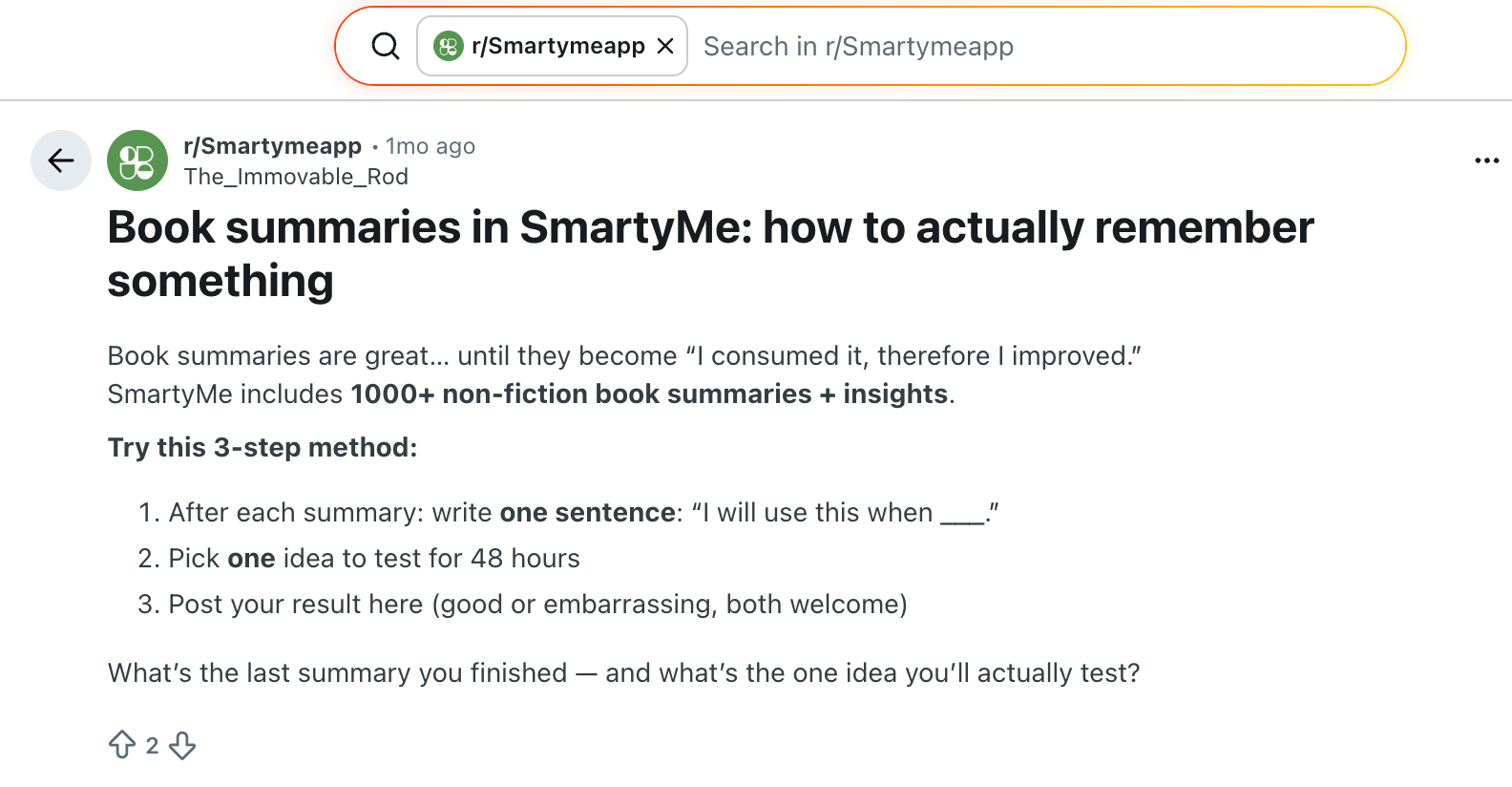This screenshot has height=787, width=1512.
Task: Select the r/Smartymeapp label in search chip
Action: point(557,46)
